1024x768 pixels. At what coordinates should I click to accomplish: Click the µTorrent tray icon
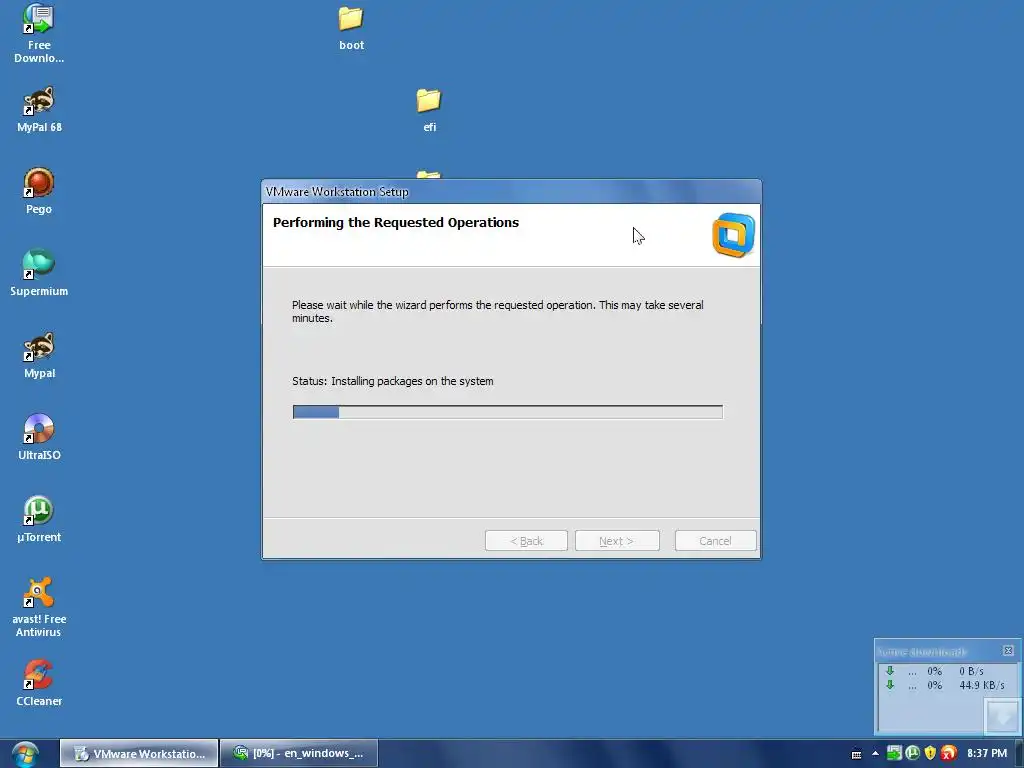click(912, 753)
